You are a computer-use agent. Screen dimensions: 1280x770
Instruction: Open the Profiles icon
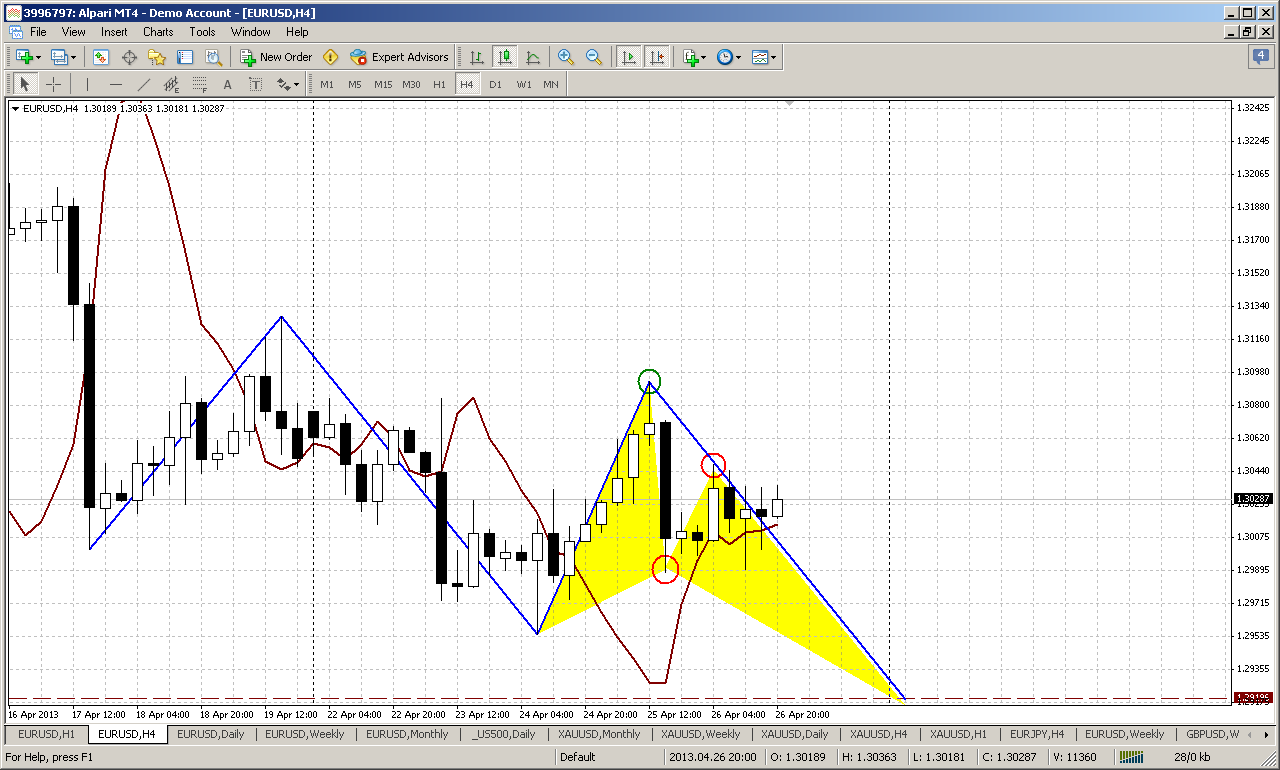click(59, 57)
